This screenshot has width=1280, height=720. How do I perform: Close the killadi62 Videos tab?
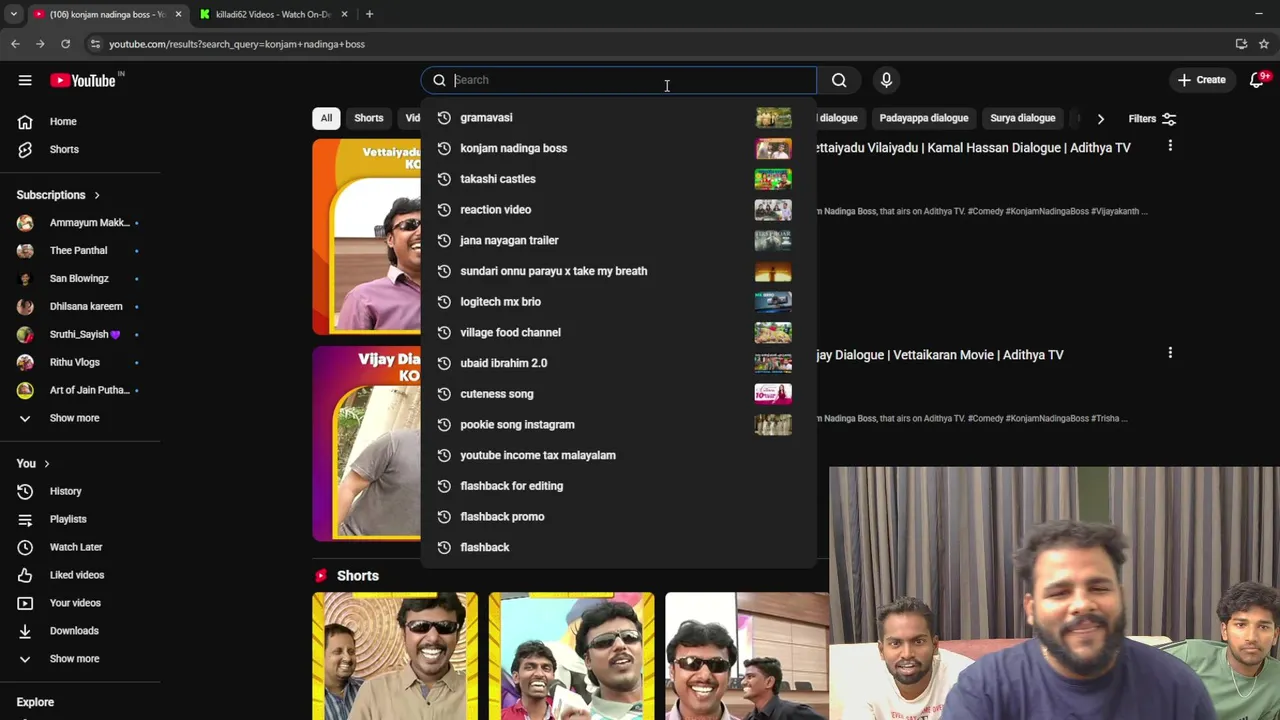tap(344, 14)
